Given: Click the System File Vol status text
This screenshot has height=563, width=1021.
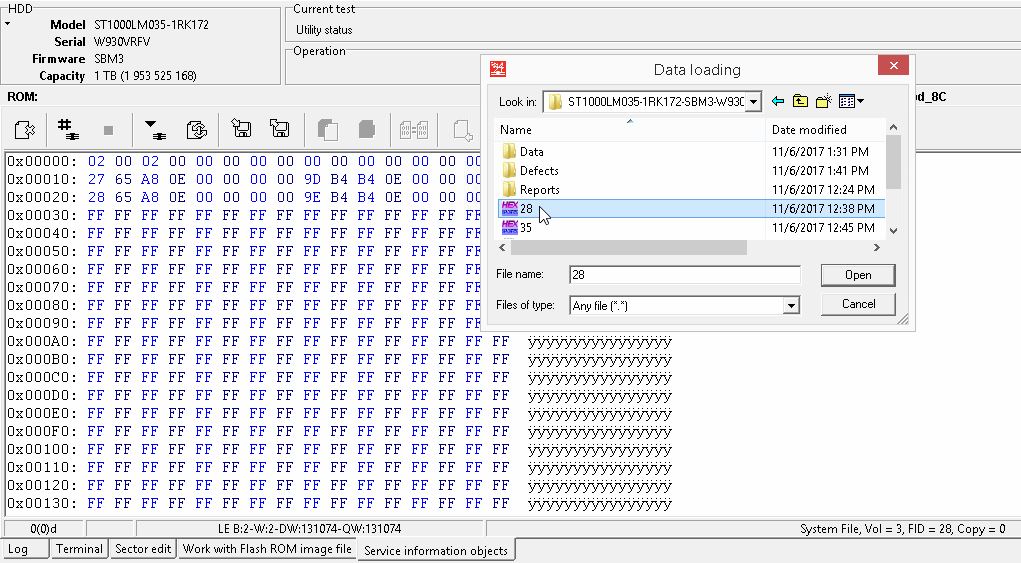Looking at the screenshot, I should [902, 529].
